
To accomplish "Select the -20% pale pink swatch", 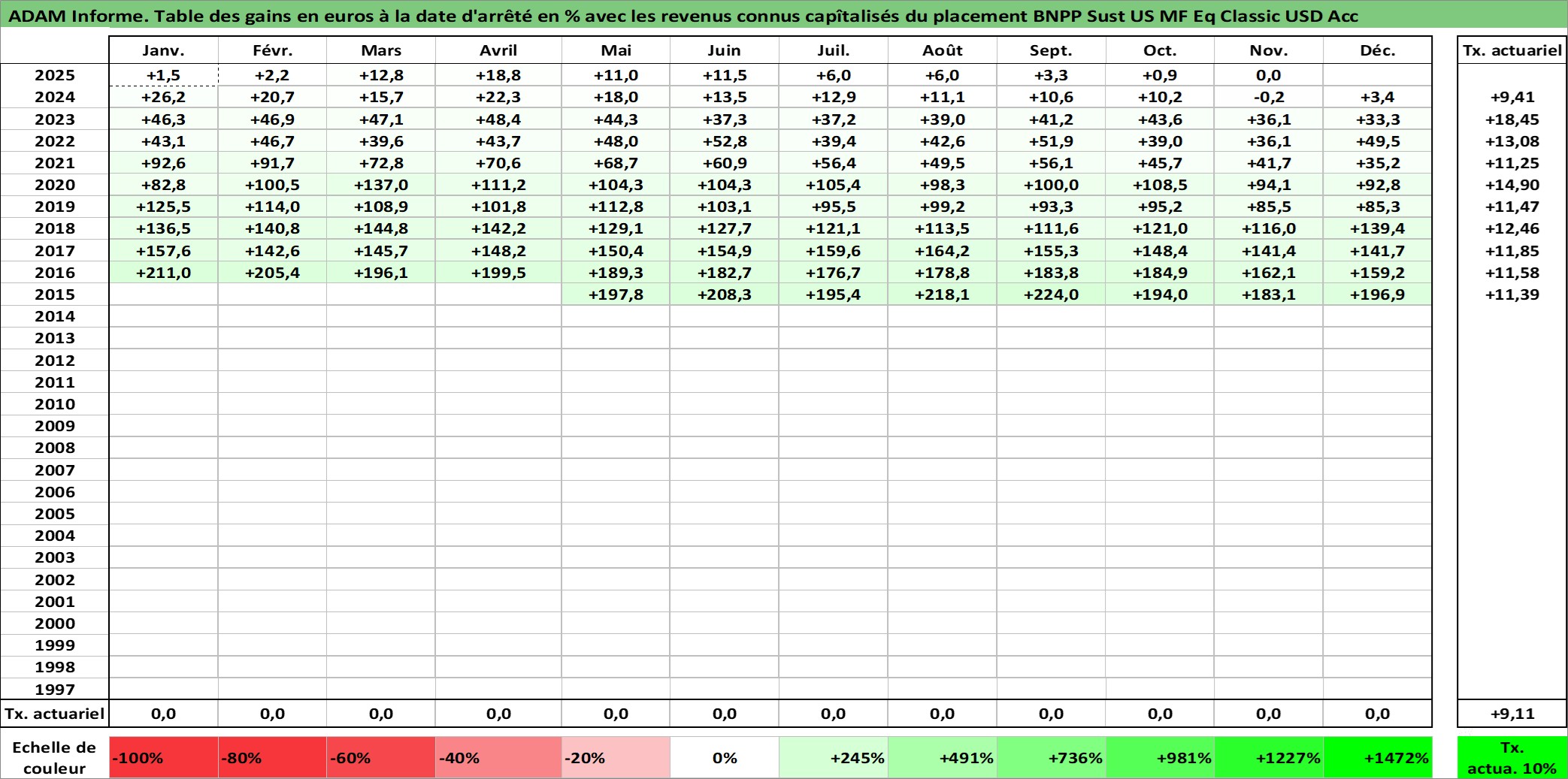I will coord(616,757).
